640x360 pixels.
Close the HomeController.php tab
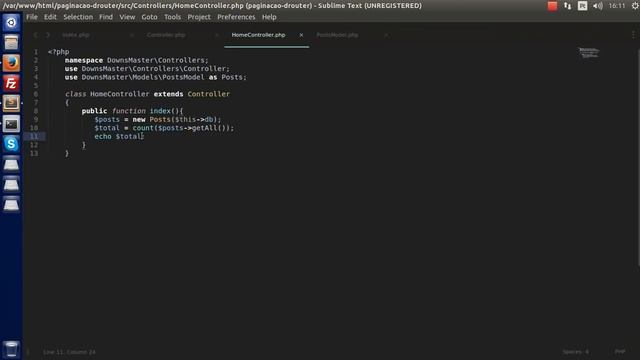[x=301, y=35]
